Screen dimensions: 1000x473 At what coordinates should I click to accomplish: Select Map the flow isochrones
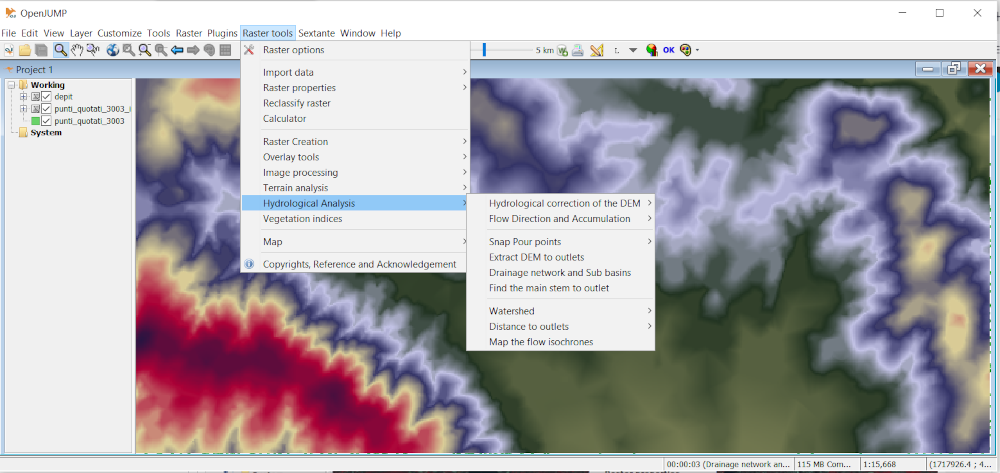[561, 342]
